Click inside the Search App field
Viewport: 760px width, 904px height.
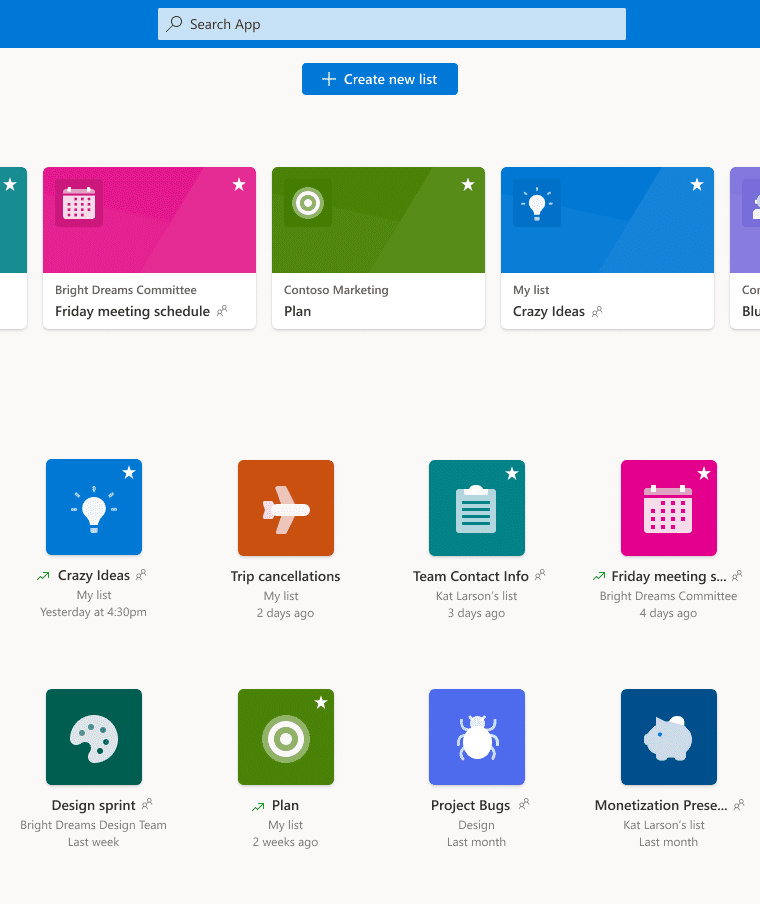tap(392, 24)
